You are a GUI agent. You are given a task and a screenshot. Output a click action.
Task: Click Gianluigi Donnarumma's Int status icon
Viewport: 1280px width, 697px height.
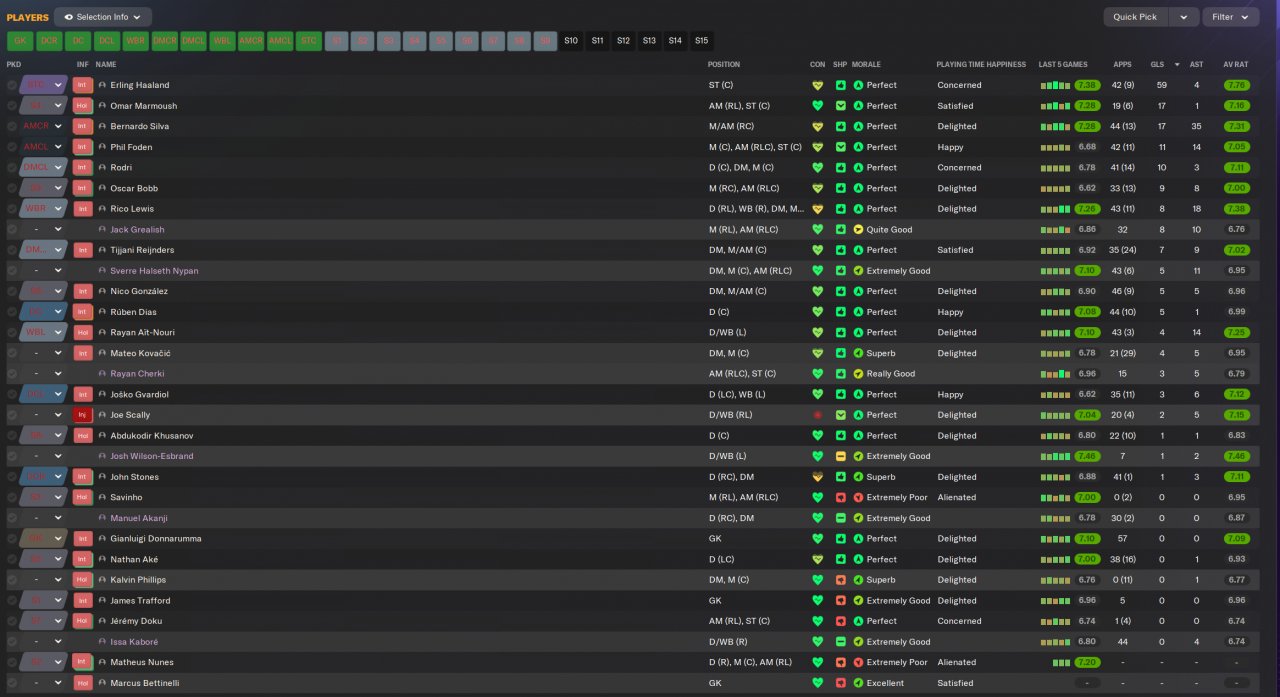click(82, 538)
